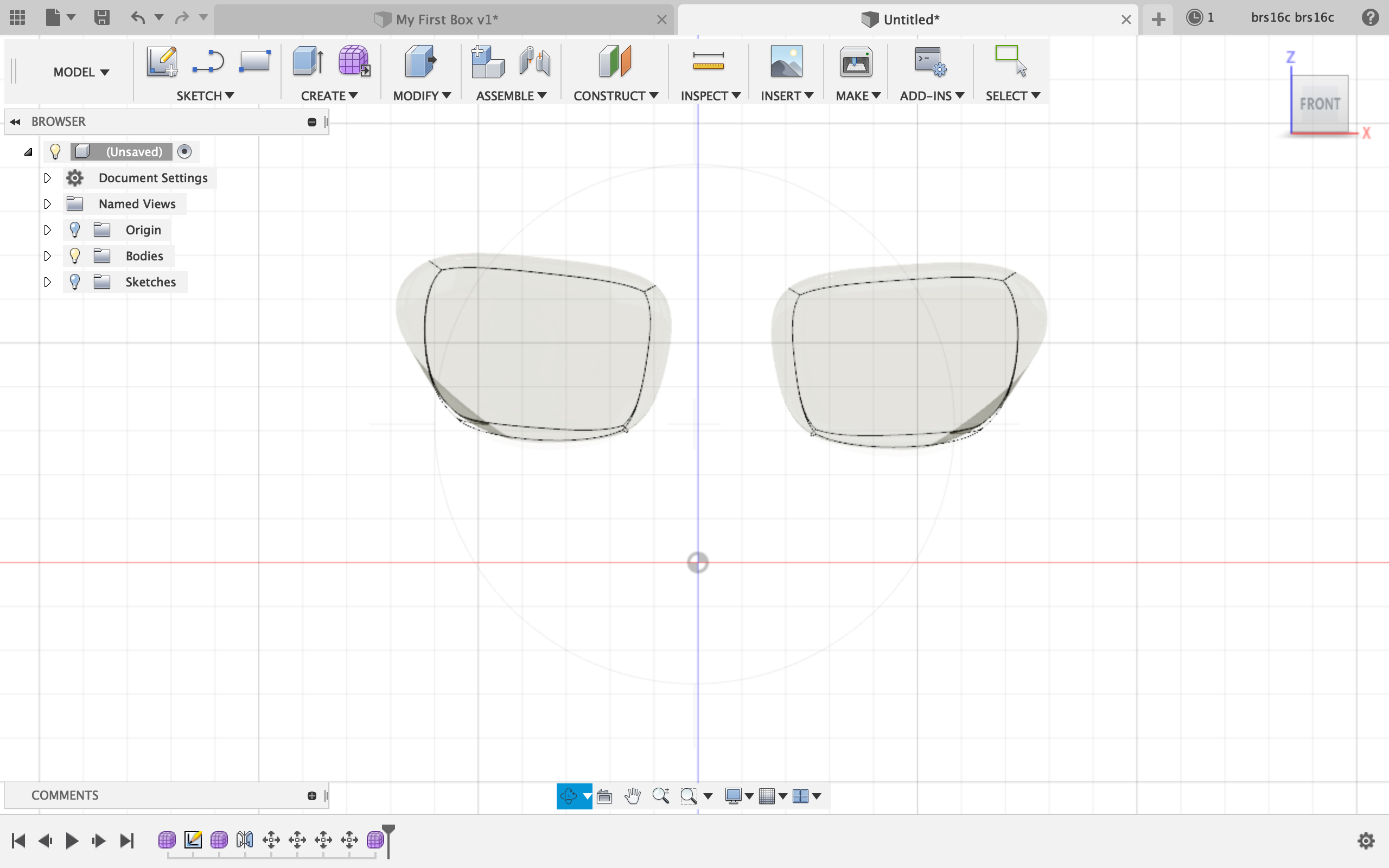Click the Measure ruler icon
This screenshot has width=1389, height=868.
(708, 61)
